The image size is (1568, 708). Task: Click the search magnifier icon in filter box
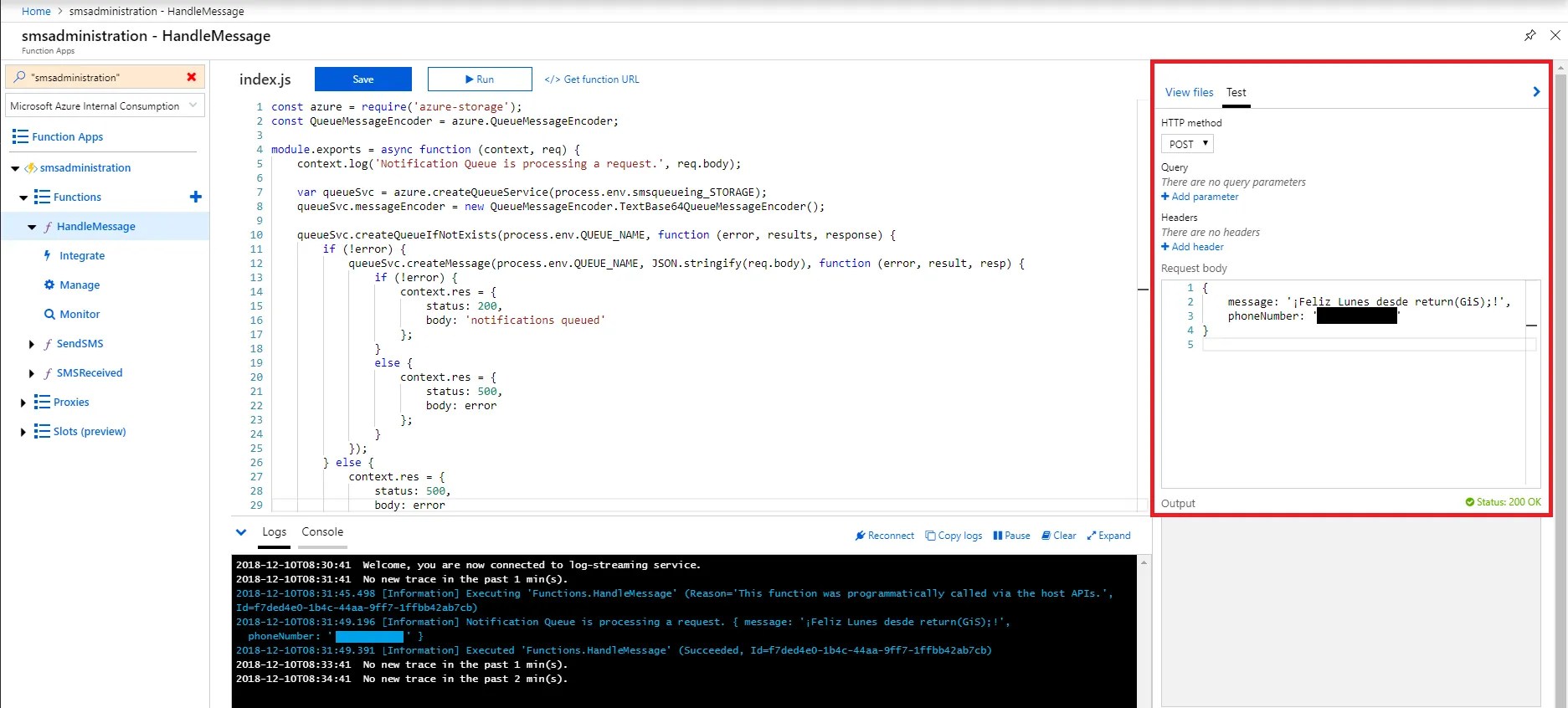click(x=19, y=77)
